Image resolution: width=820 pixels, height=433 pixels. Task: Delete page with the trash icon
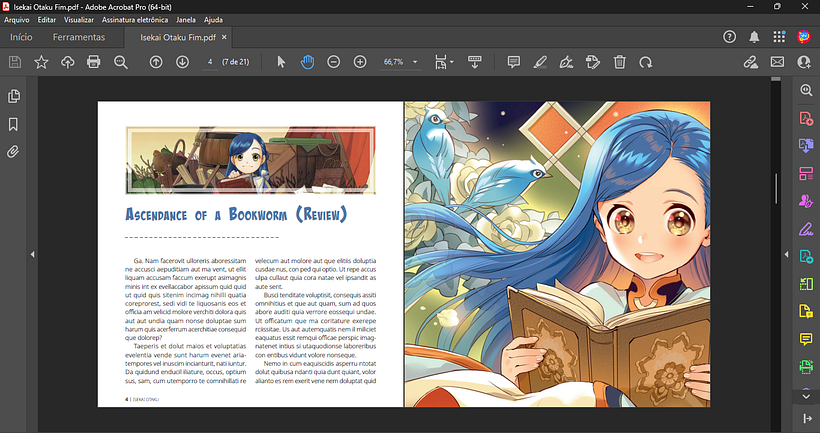click(620, 62)
